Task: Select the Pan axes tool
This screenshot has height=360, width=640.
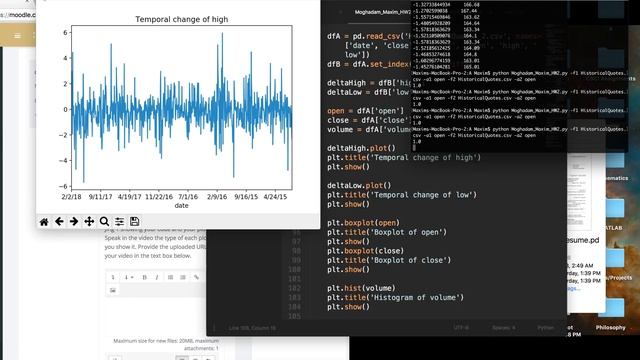Action: 89,222
